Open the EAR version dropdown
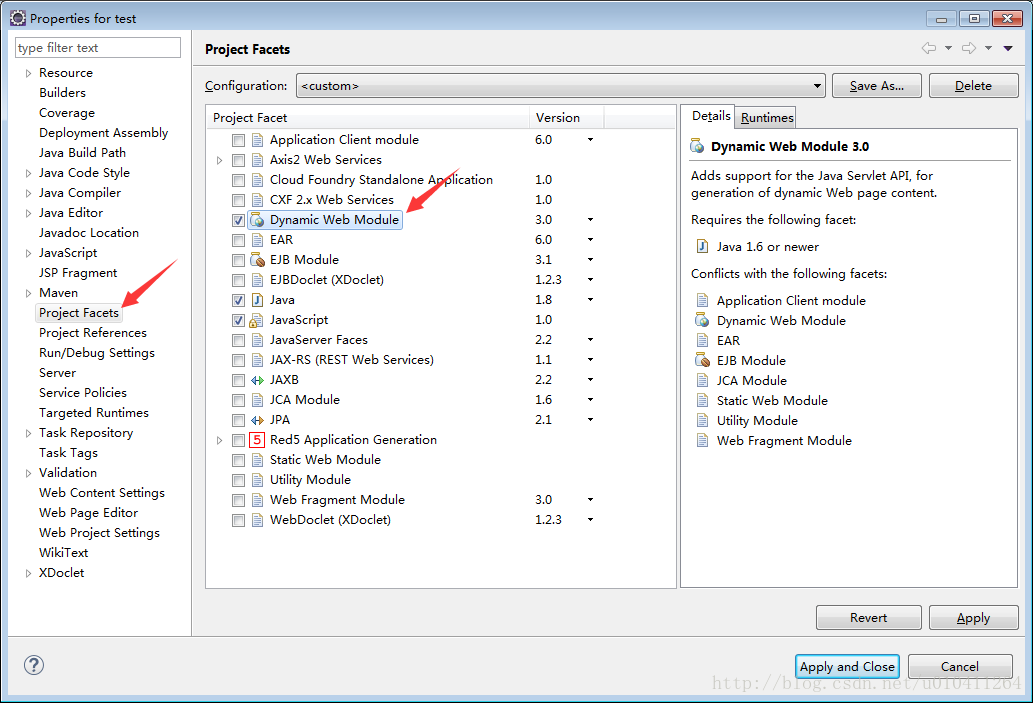 click(x=590, y=240)
